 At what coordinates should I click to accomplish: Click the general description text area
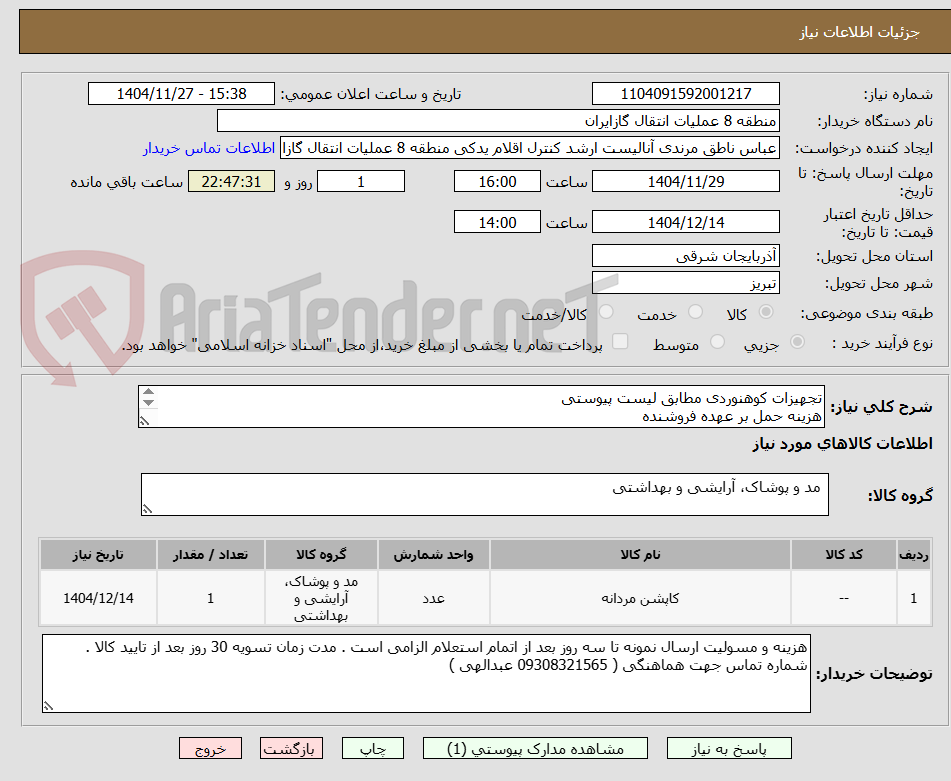click(x=481, y=407)
